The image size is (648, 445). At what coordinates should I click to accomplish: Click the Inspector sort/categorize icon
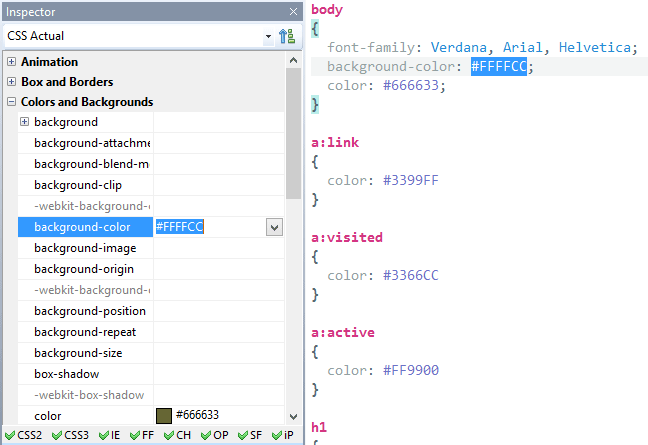point(287,36)
